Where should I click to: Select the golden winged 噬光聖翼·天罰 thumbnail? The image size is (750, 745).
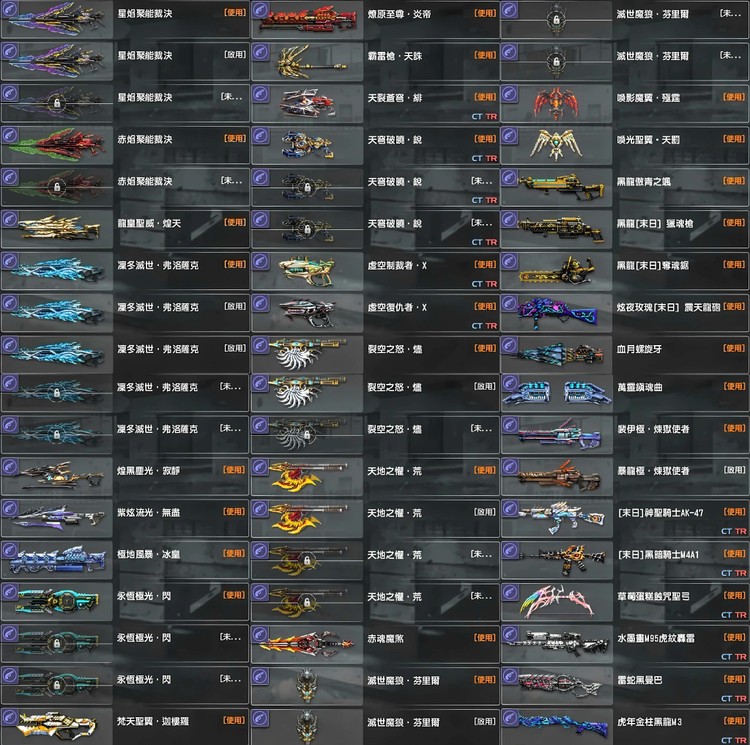point(556,144)
